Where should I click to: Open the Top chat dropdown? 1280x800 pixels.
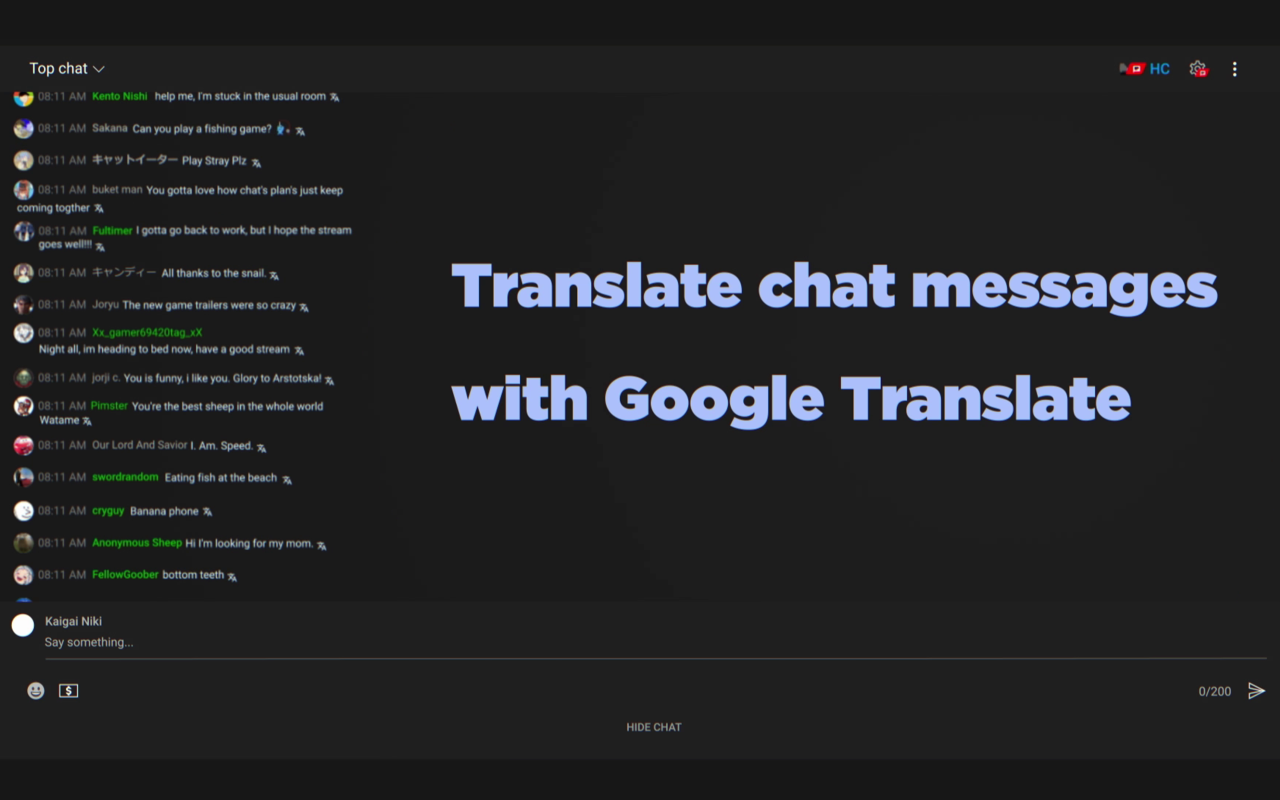click(66, 68)
